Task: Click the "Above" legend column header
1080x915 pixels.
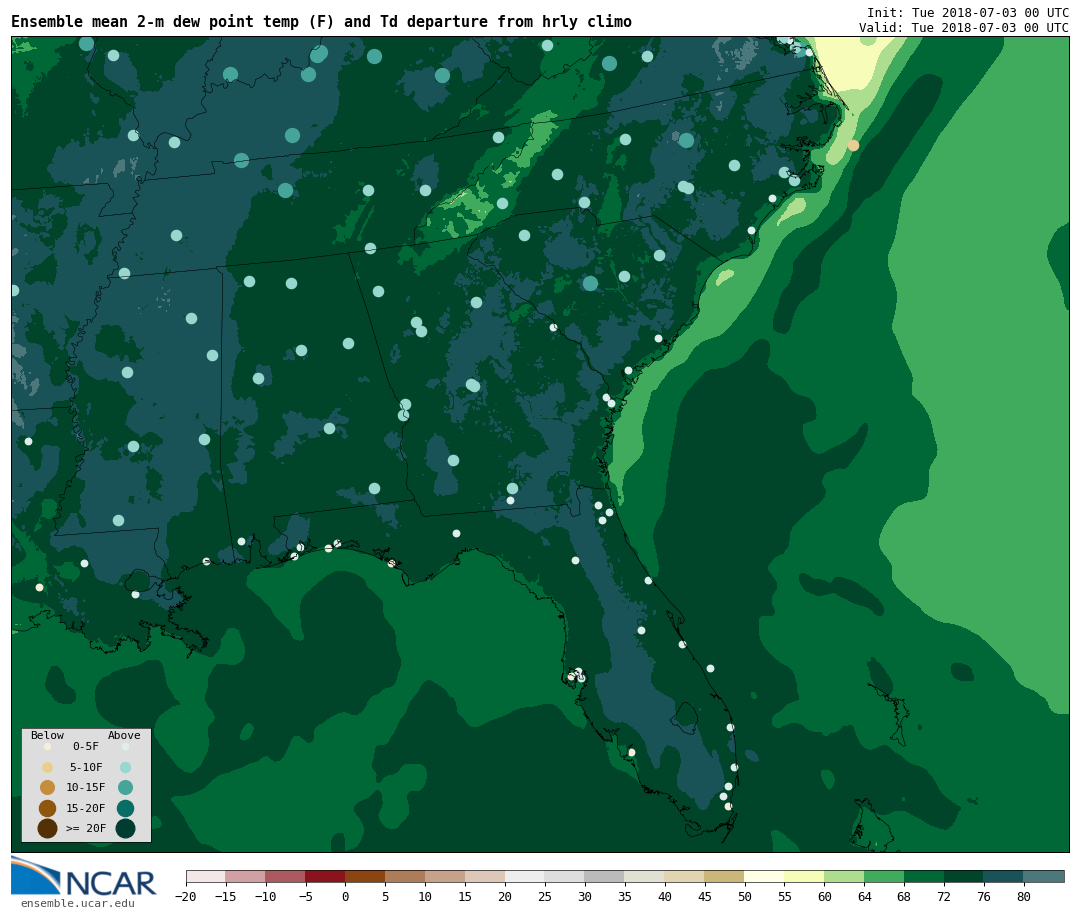Action: click(x=124, y=735)
